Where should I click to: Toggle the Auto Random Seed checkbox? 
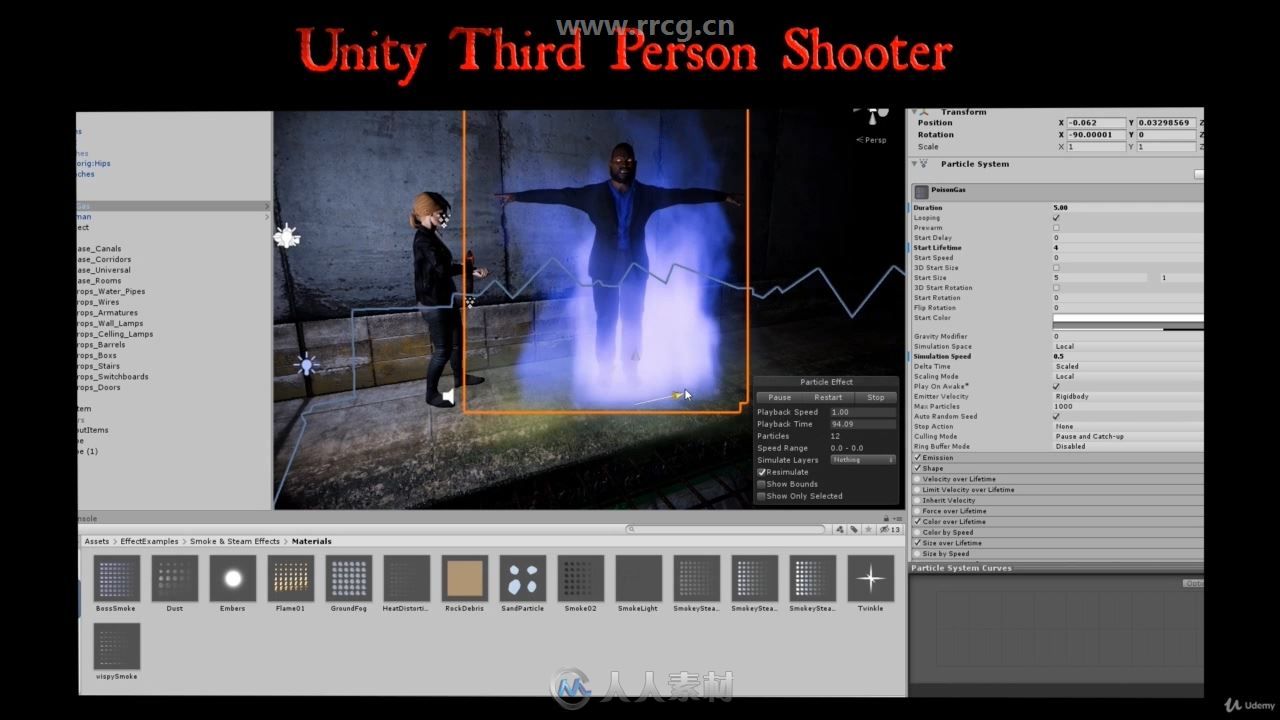click(x=1056, y=416)
